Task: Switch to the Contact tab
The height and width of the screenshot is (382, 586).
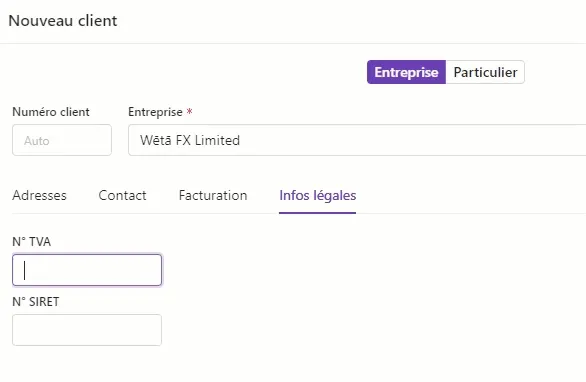Action: coord(122,195)
